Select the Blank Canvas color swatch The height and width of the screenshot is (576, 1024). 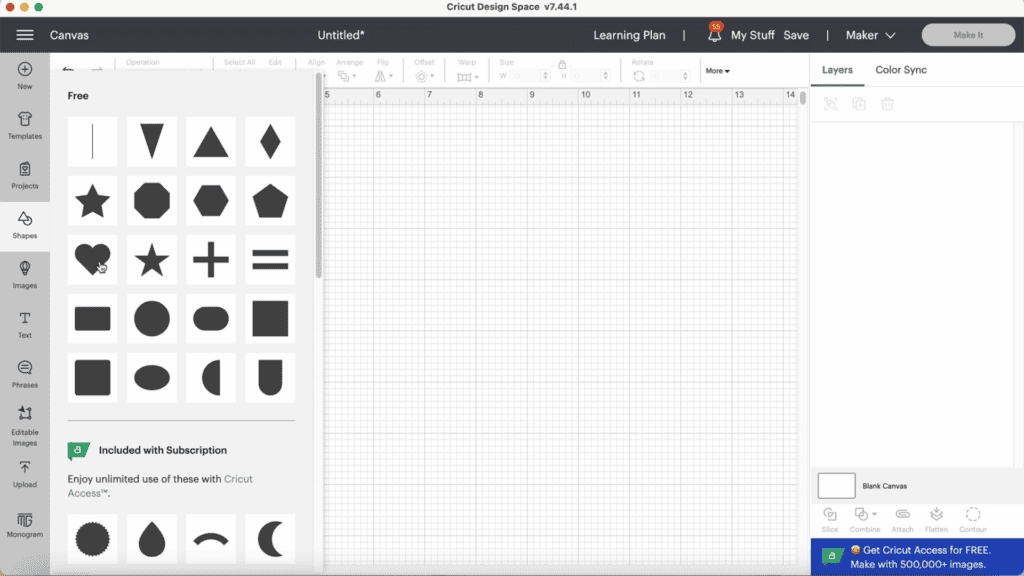tap(836, 486)
